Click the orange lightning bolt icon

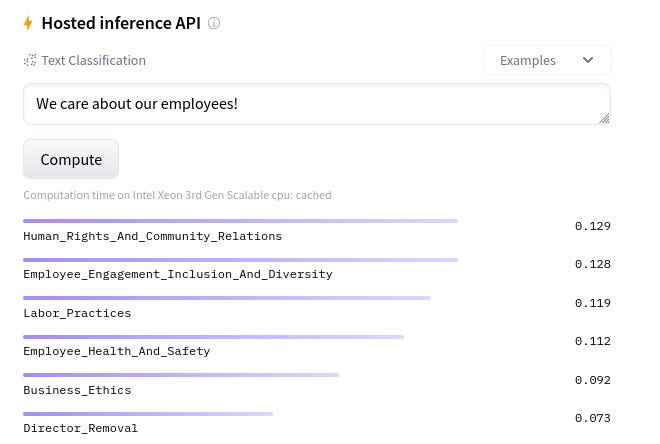(x=28, y=23)
